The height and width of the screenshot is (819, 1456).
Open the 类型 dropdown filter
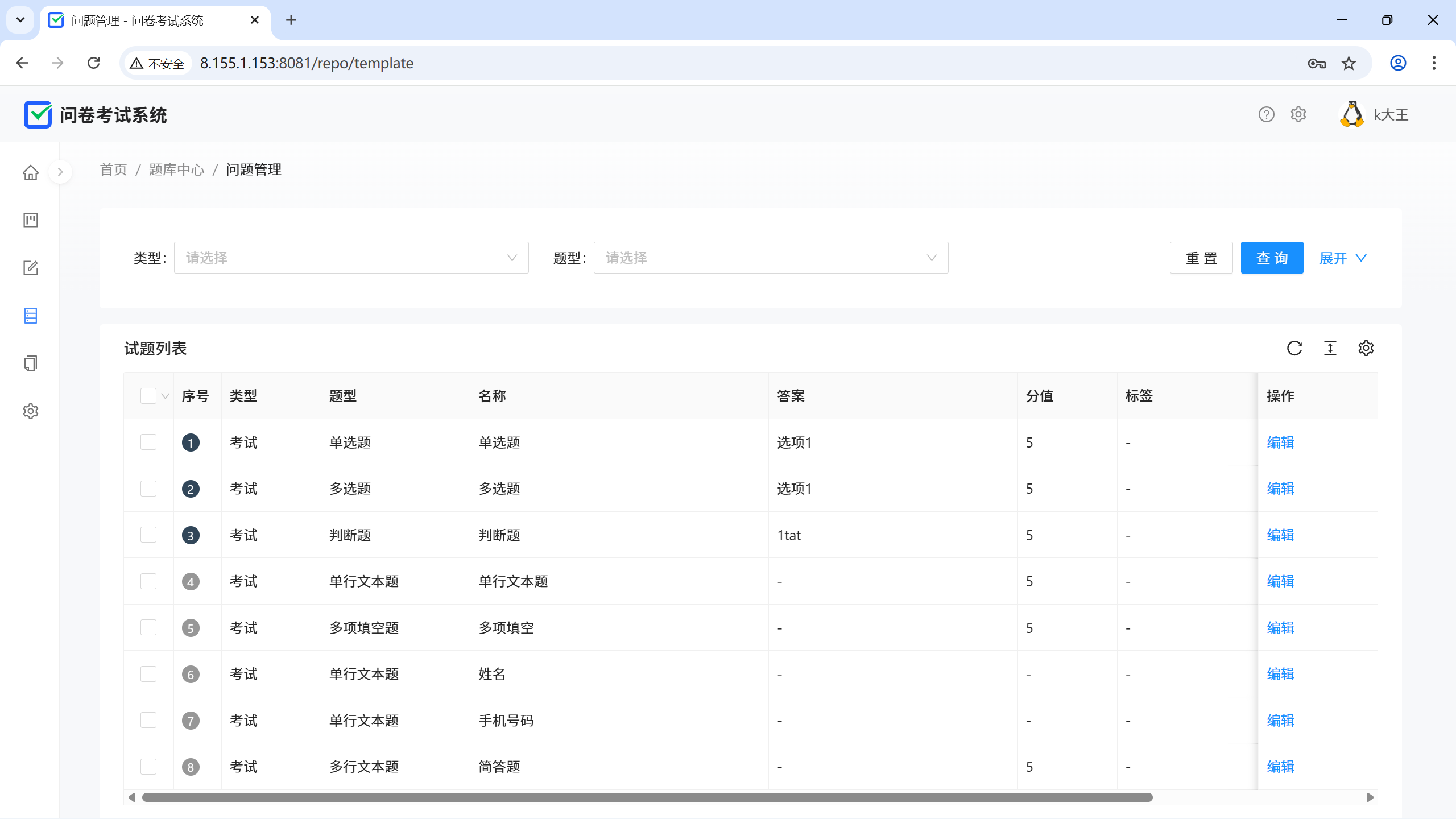[351, 258]
